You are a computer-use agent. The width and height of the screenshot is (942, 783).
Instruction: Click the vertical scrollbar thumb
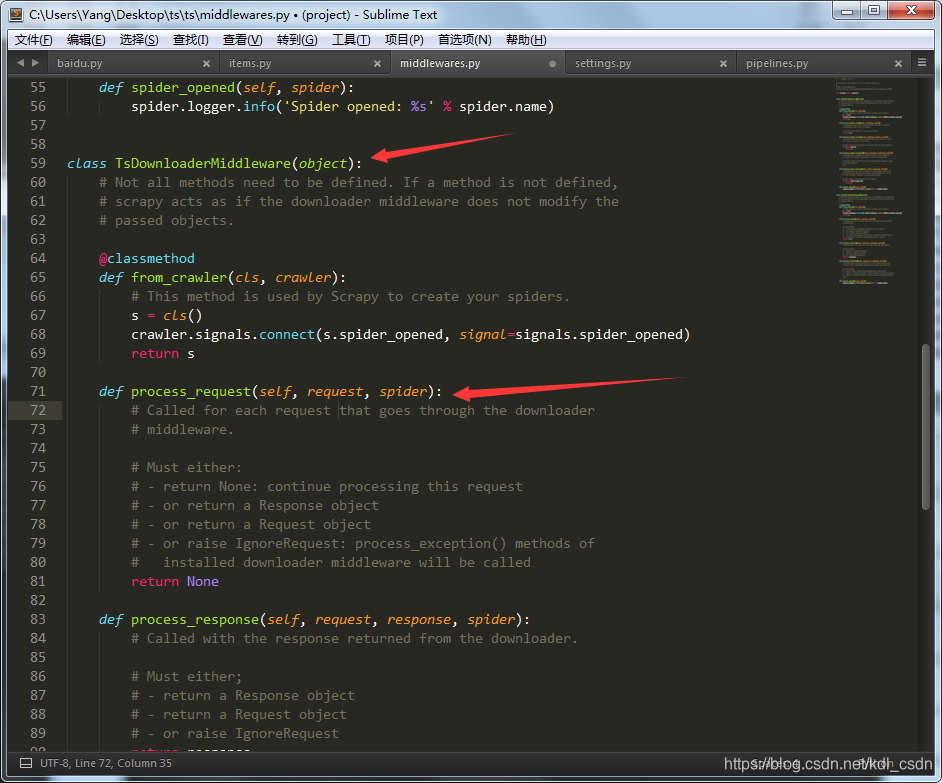926,427
